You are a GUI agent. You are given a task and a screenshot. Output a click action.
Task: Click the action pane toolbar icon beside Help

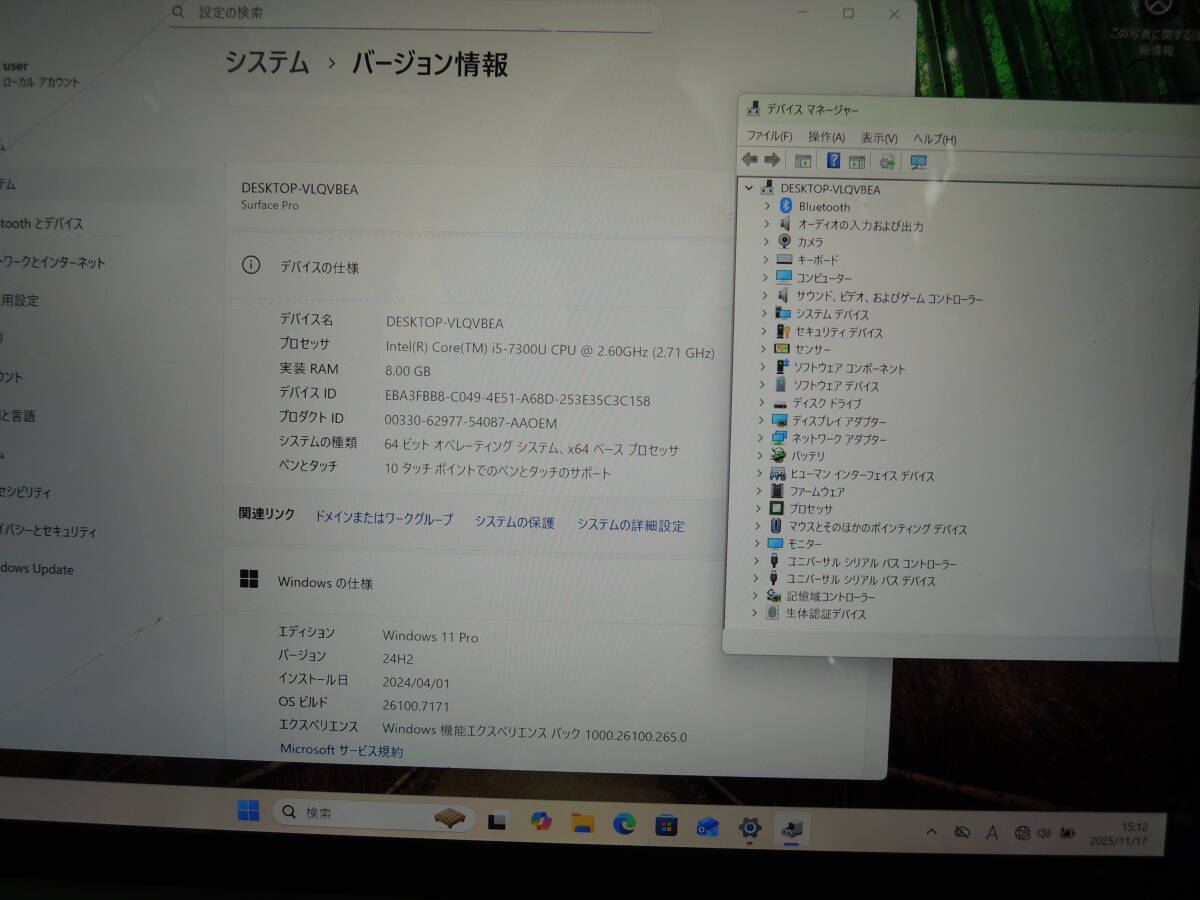[x=857, y=161]
